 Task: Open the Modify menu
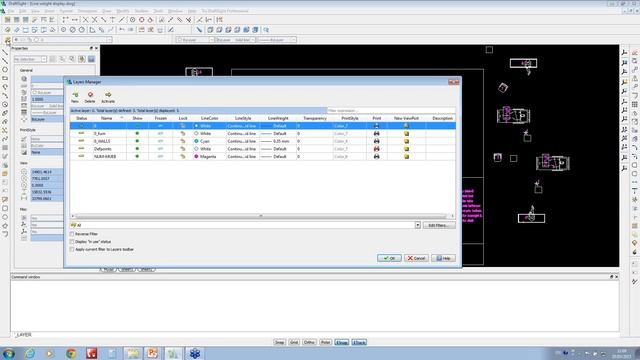[123, 11]
